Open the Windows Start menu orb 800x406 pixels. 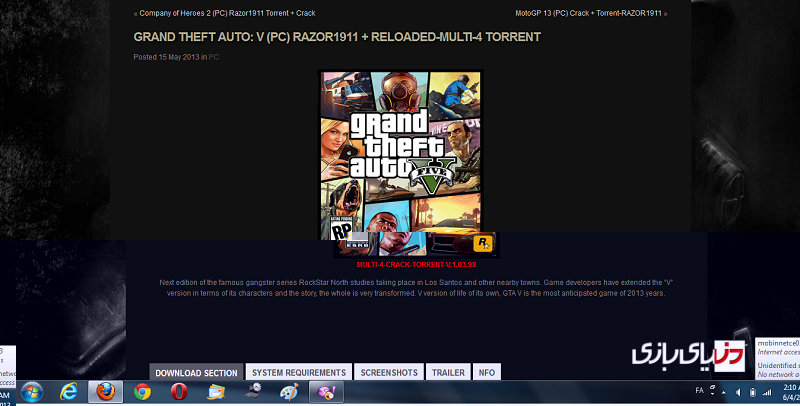[x=32, y=392]
